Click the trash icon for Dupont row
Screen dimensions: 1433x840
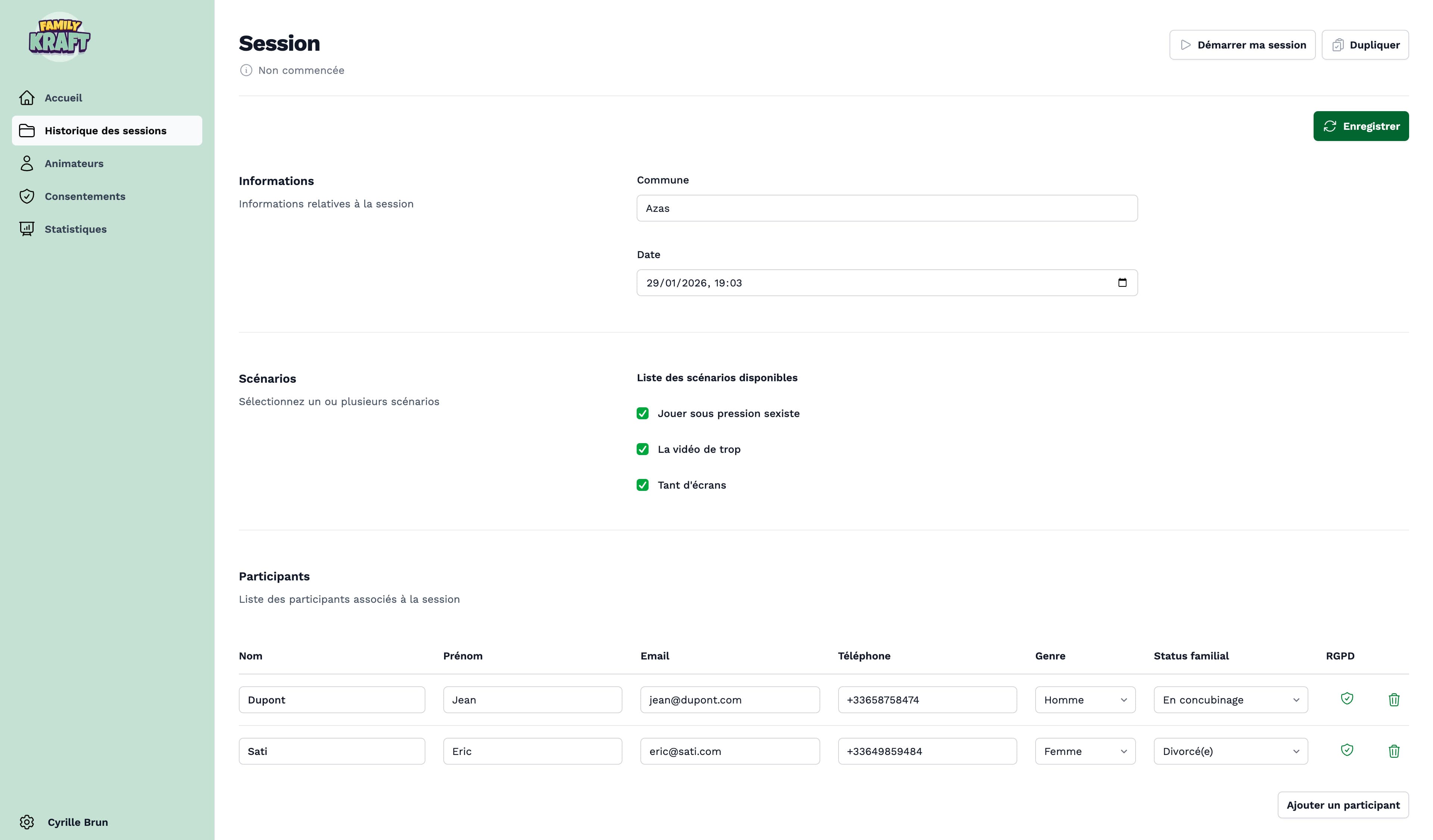tap(1394, 700)
